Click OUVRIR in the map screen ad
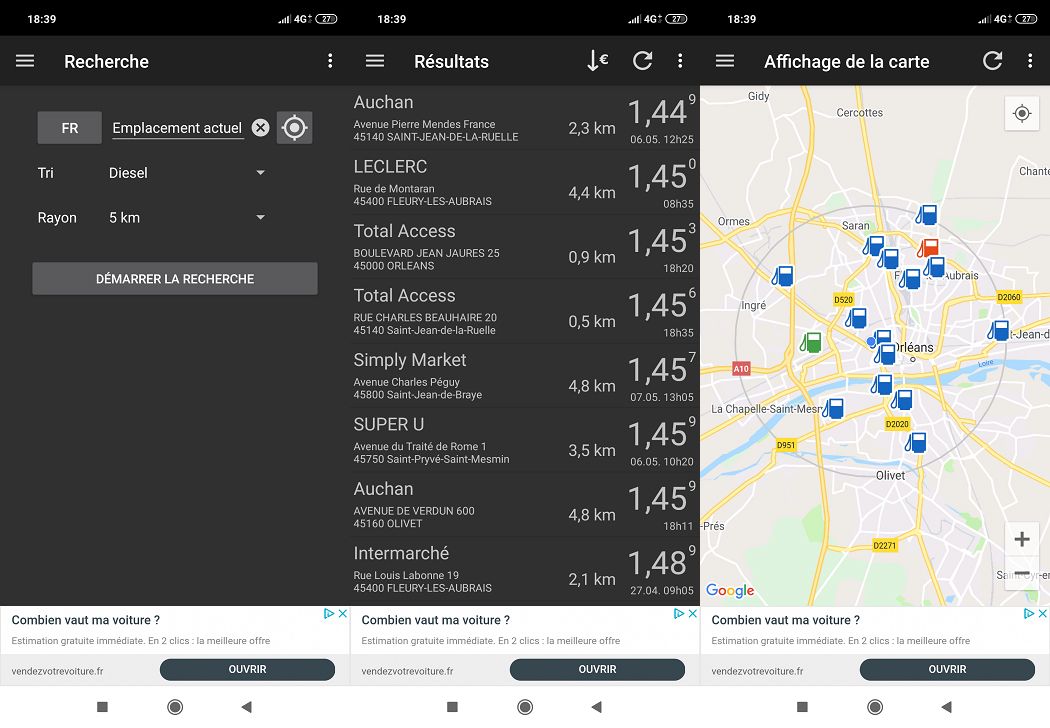Image resolution: width=1050 pixels, height=728 pixels. [x=948, y=670]
